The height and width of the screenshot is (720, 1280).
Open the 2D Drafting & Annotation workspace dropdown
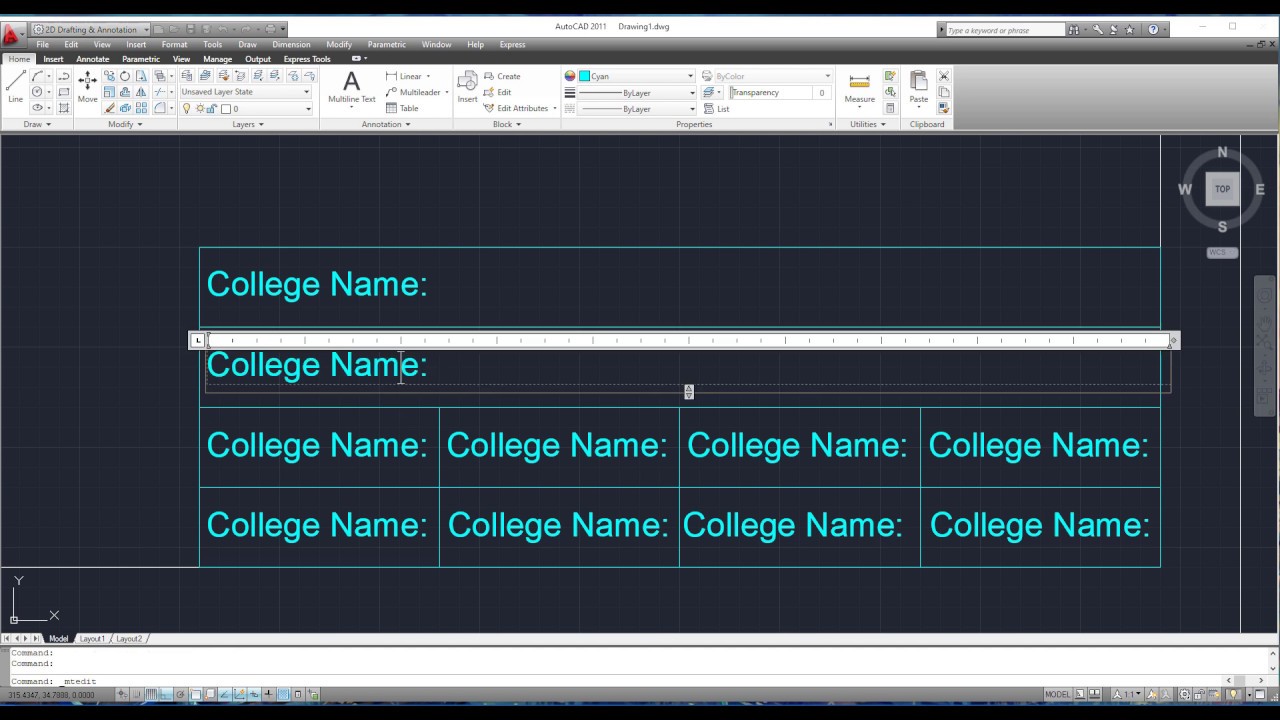coord(91,29)
